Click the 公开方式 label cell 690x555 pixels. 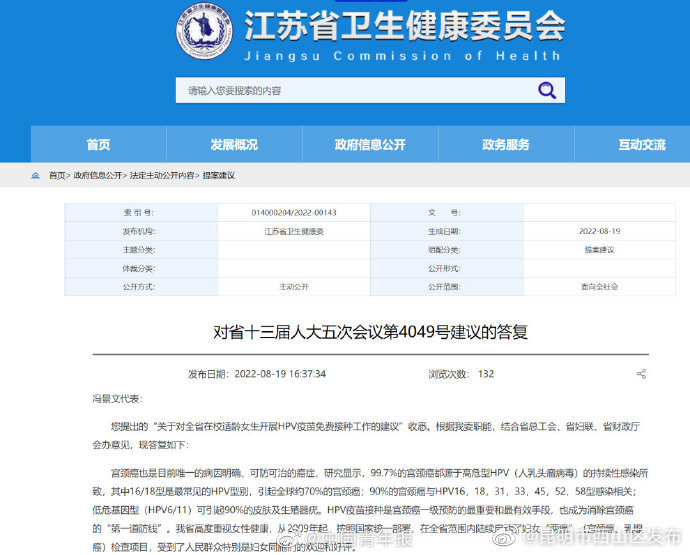141,287
